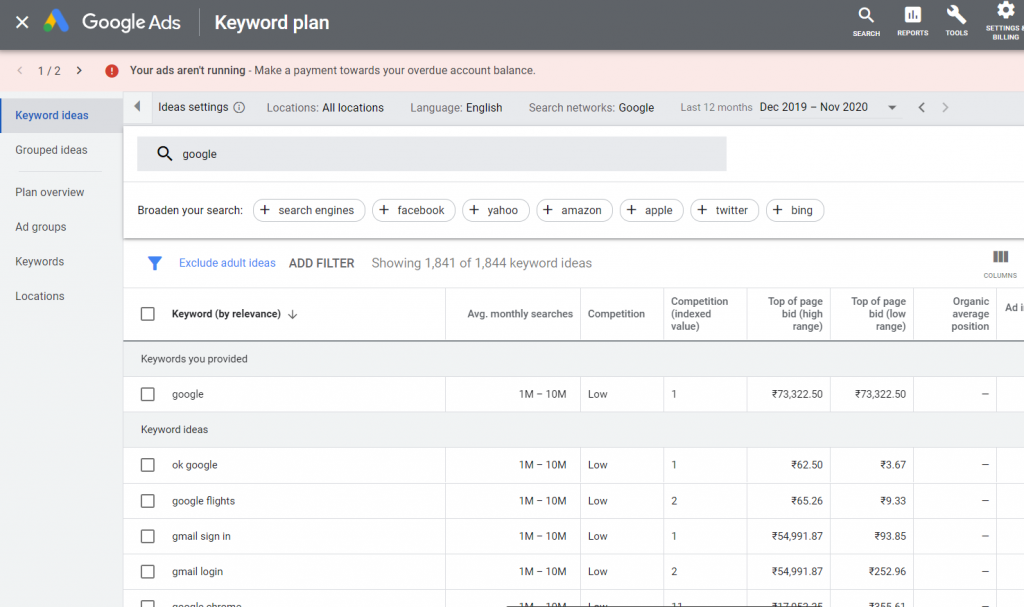Add 'bing' to broaden search
The width and height of the screenshot is (1024, 607).
pyautogui.click(x=795, y=210)
